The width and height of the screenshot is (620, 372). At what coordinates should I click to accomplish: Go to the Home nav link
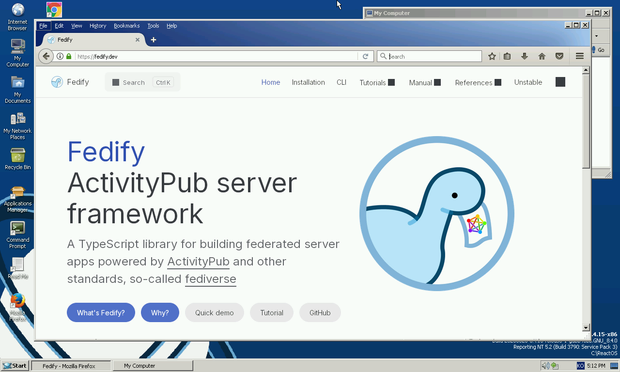pyautogui.click(x=270, y=82)
